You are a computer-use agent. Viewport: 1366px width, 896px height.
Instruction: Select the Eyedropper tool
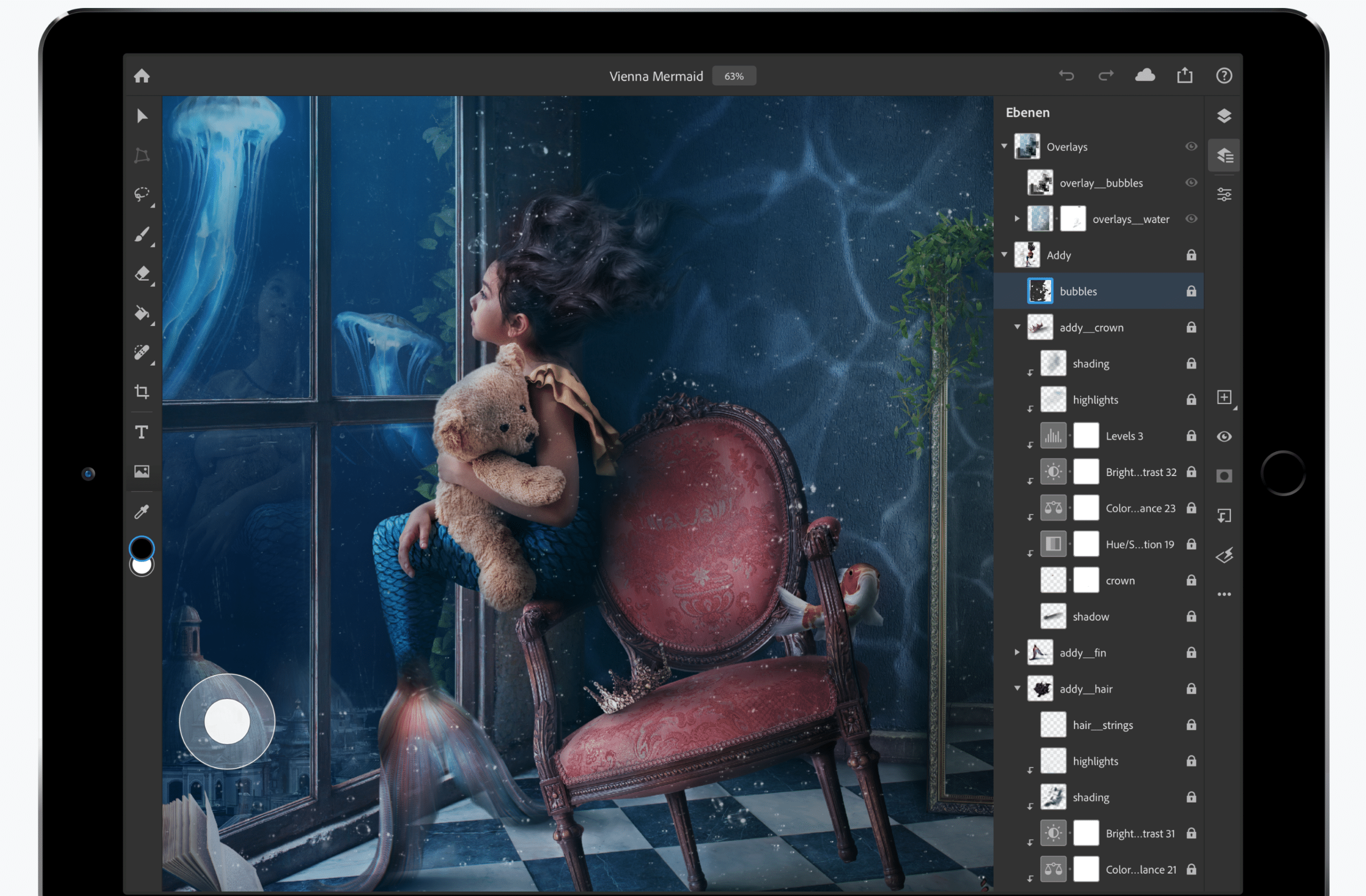[141, 510]
